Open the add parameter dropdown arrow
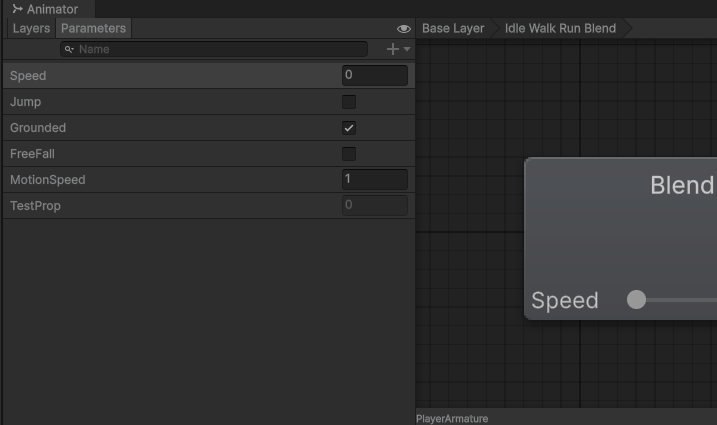Image resolution: width=717 pixels, height=425 pixels. (407, 49)
